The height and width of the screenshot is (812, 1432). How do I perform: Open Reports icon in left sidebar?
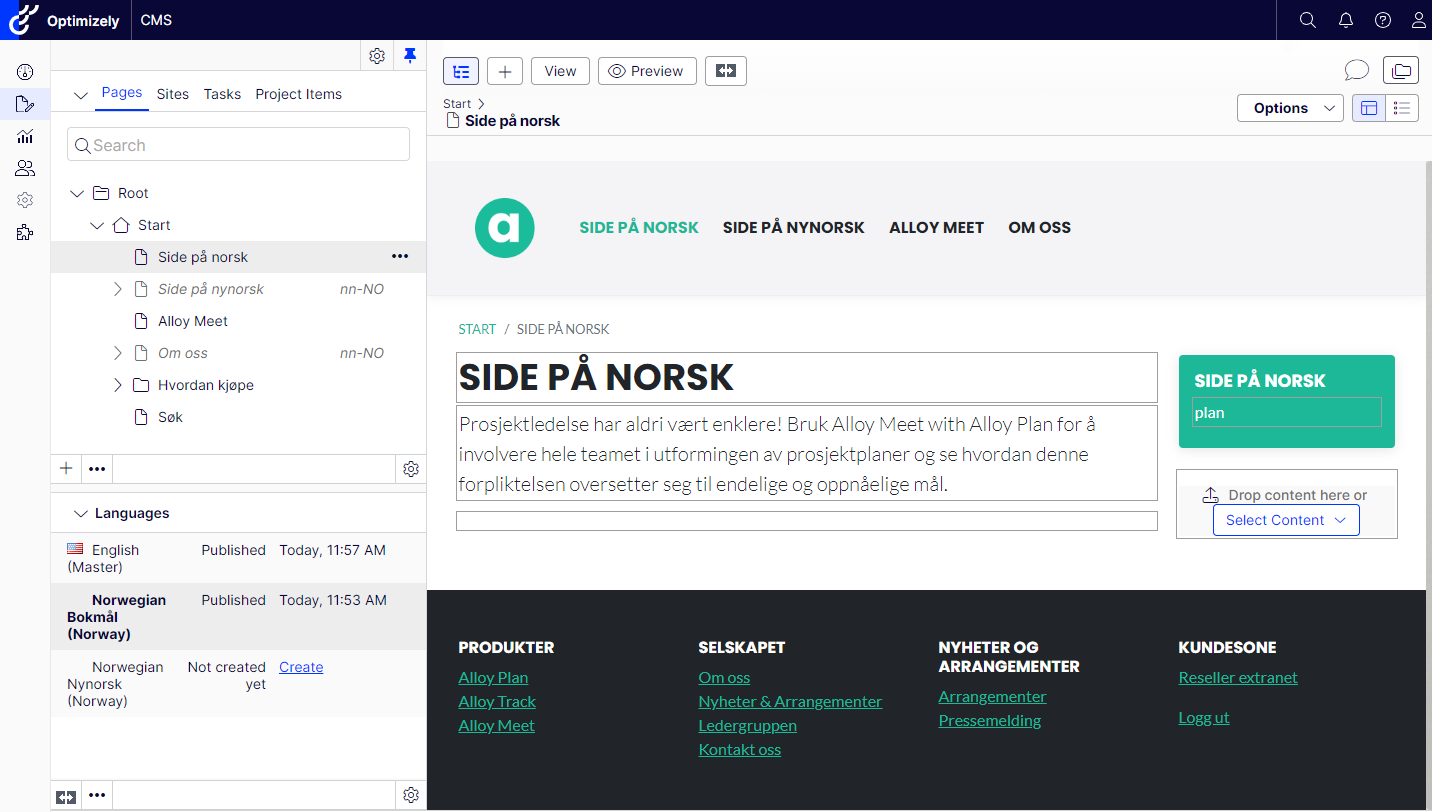click(25, 136)
